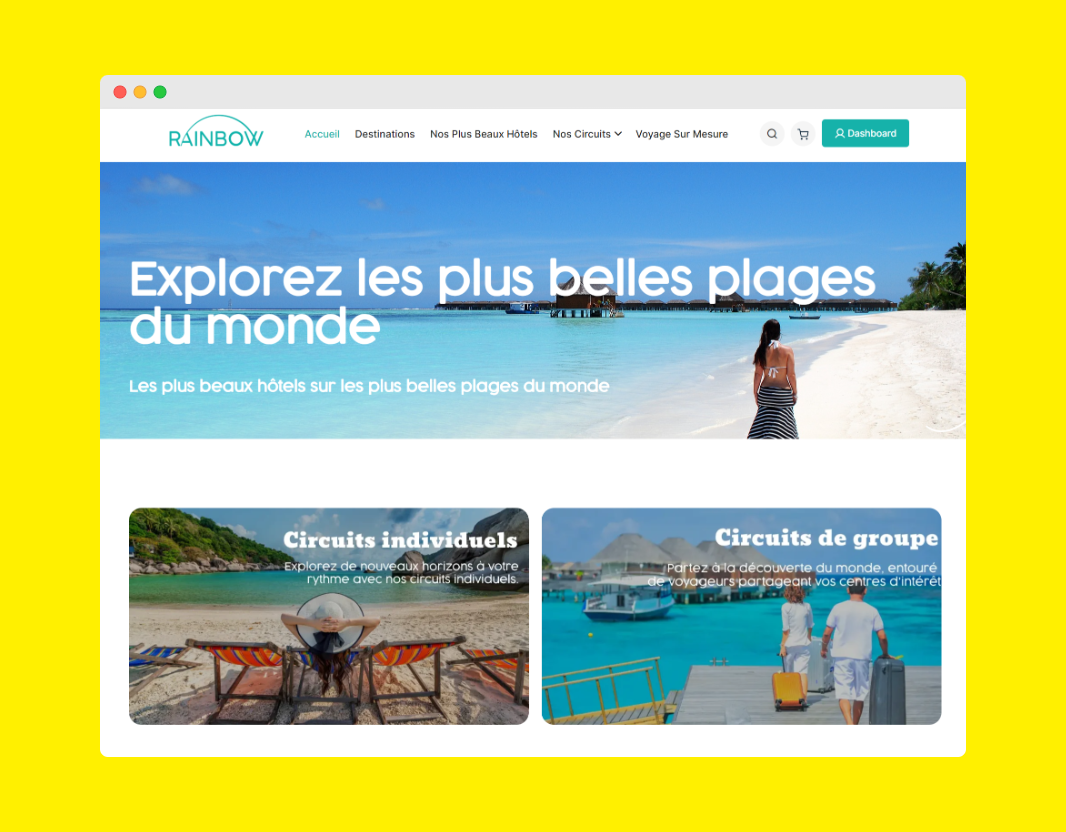
Task: Click the Rainbow logo
Action: pos(216,132)
